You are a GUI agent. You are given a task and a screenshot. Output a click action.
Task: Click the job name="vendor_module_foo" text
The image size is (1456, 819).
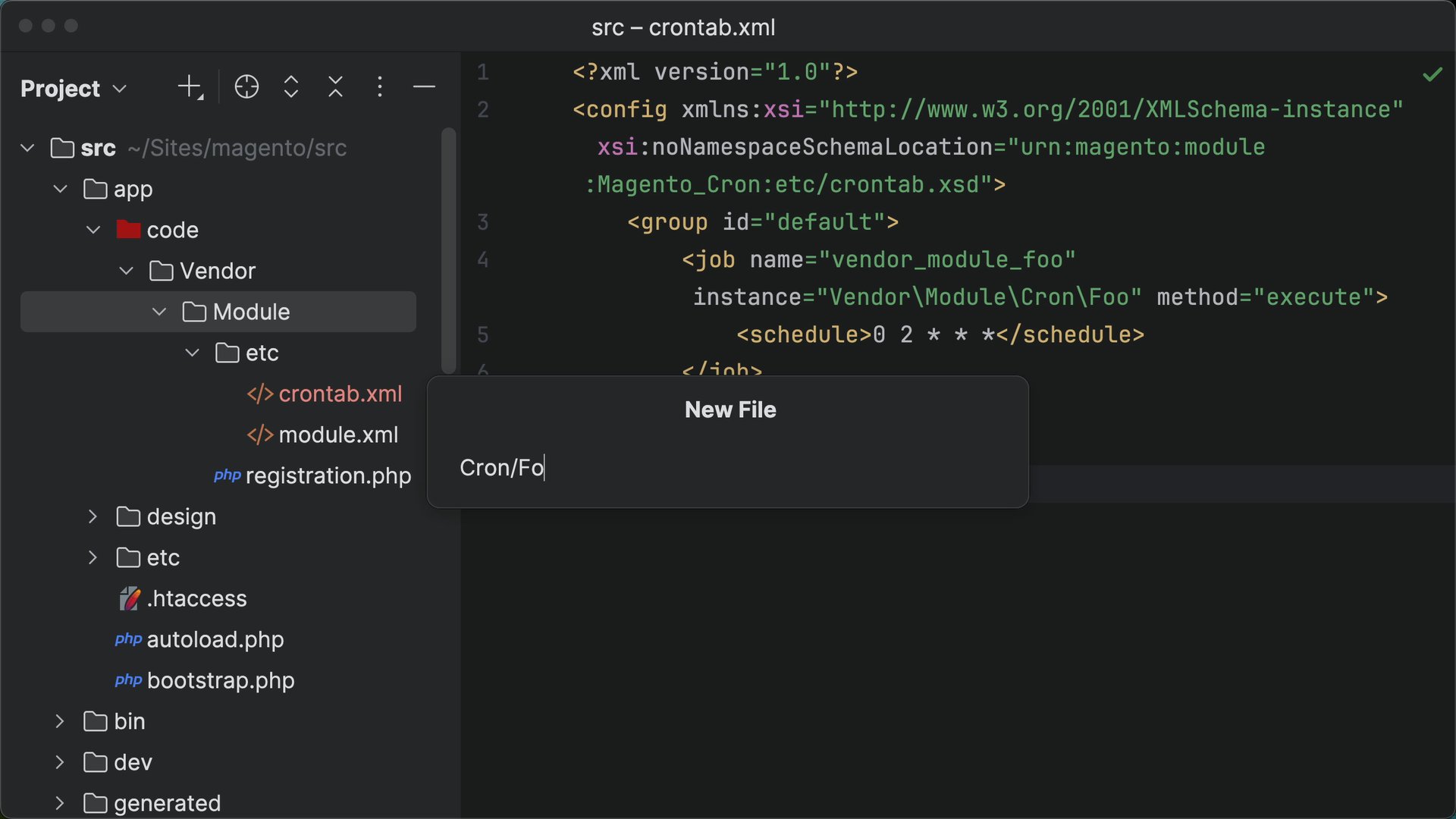(913, 259)
